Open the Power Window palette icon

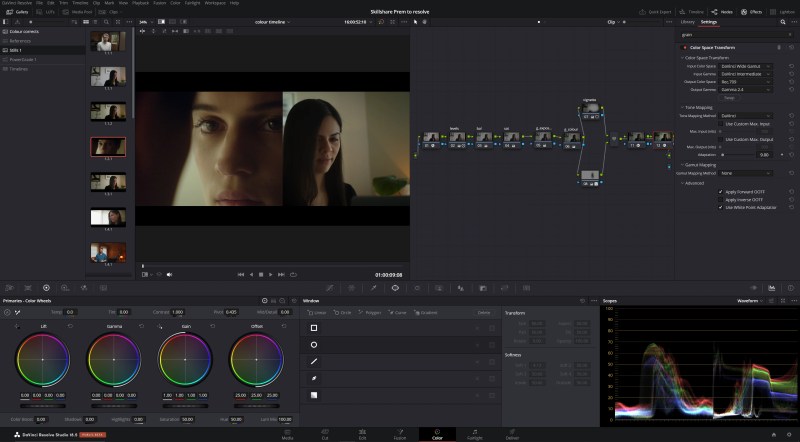pos(395,288)
